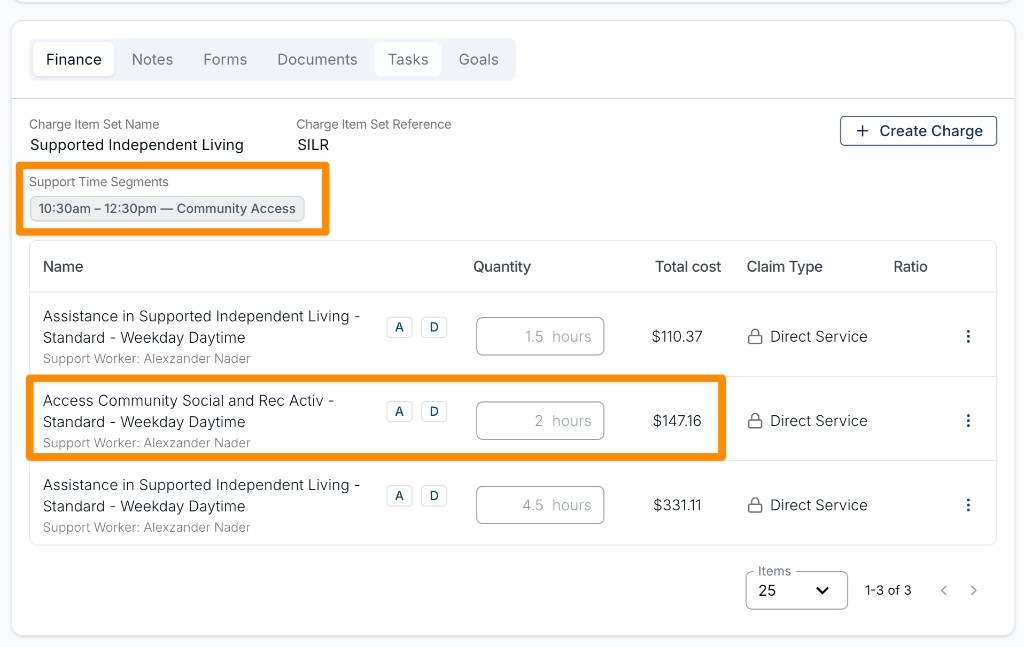Go to the next page arrow
Viewport: 1024px width, 647px height.
coord(974,590)
